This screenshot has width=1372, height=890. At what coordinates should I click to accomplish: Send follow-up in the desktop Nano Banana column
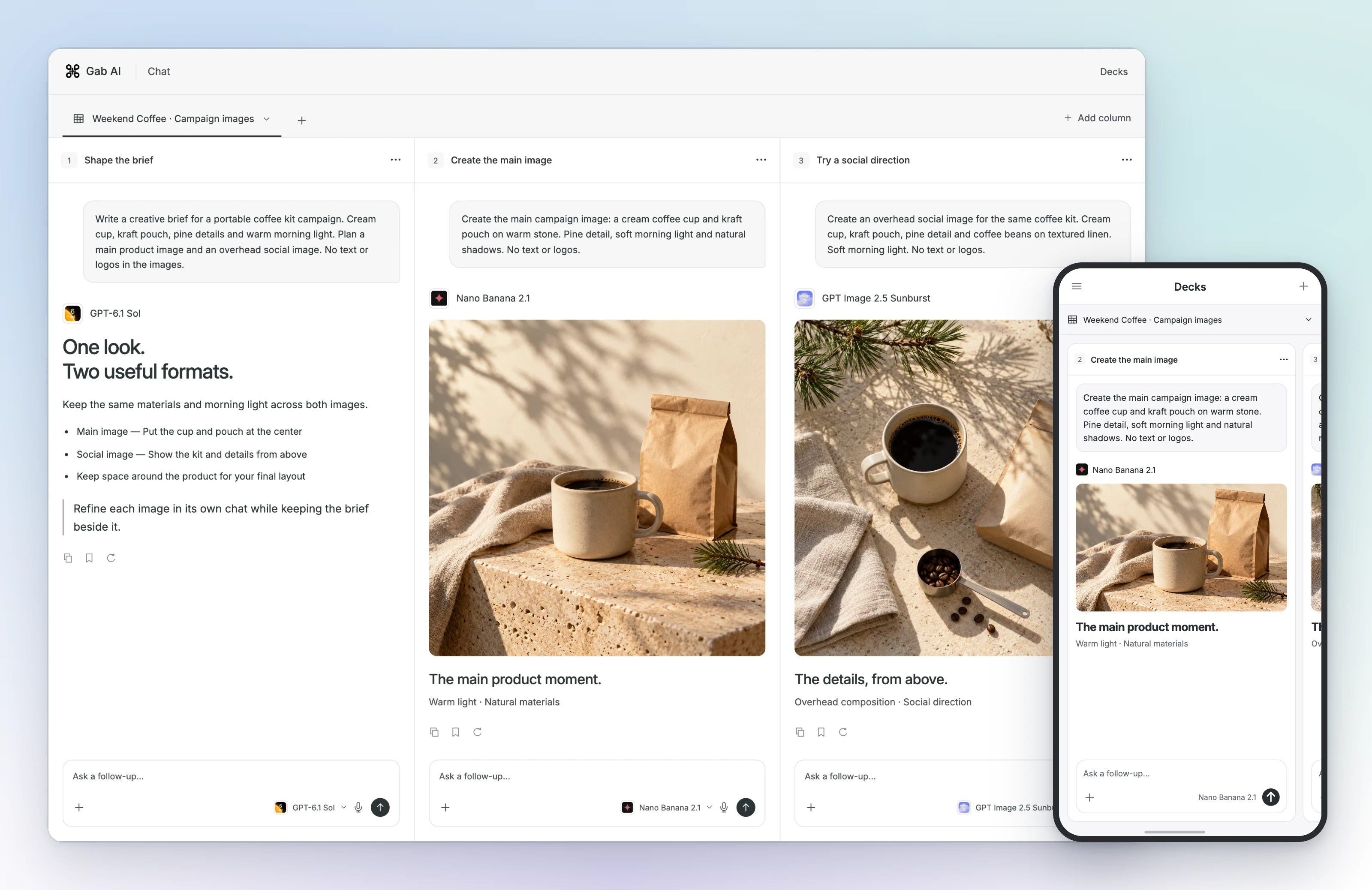745,807
